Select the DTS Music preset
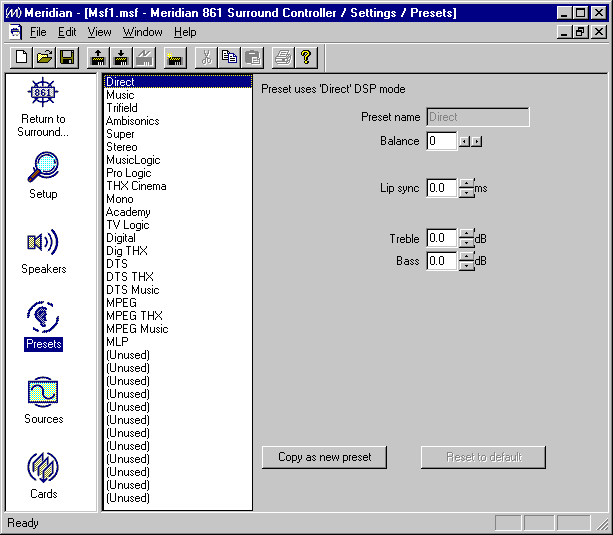Image resolution: width=613 pixels, height=535 pixels. tap(178, 290)
